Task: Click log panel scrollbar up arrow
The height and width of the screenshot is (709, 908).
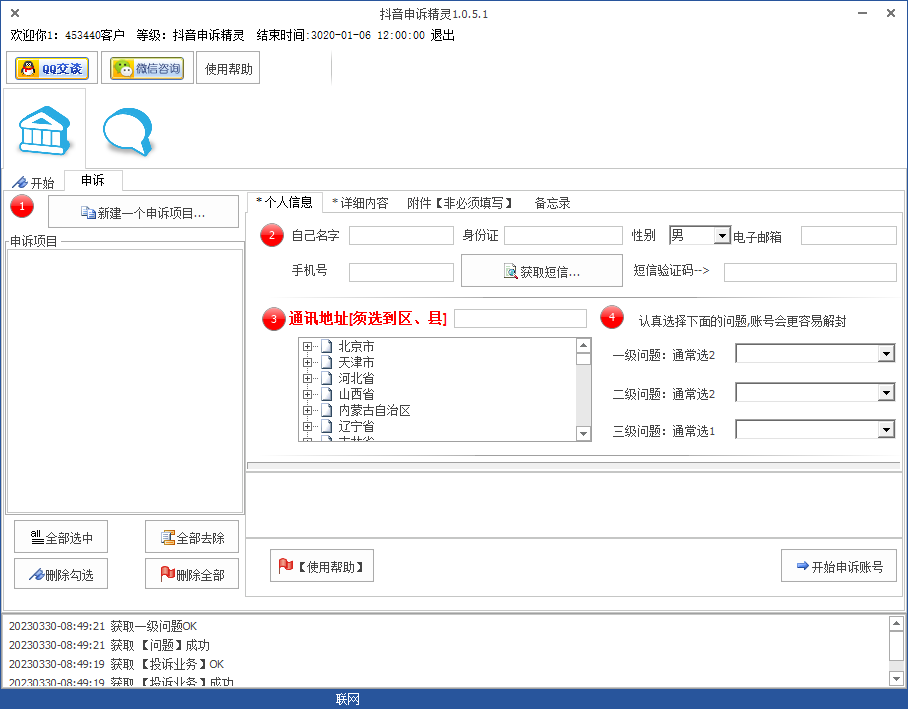Action: coord(896,624)
